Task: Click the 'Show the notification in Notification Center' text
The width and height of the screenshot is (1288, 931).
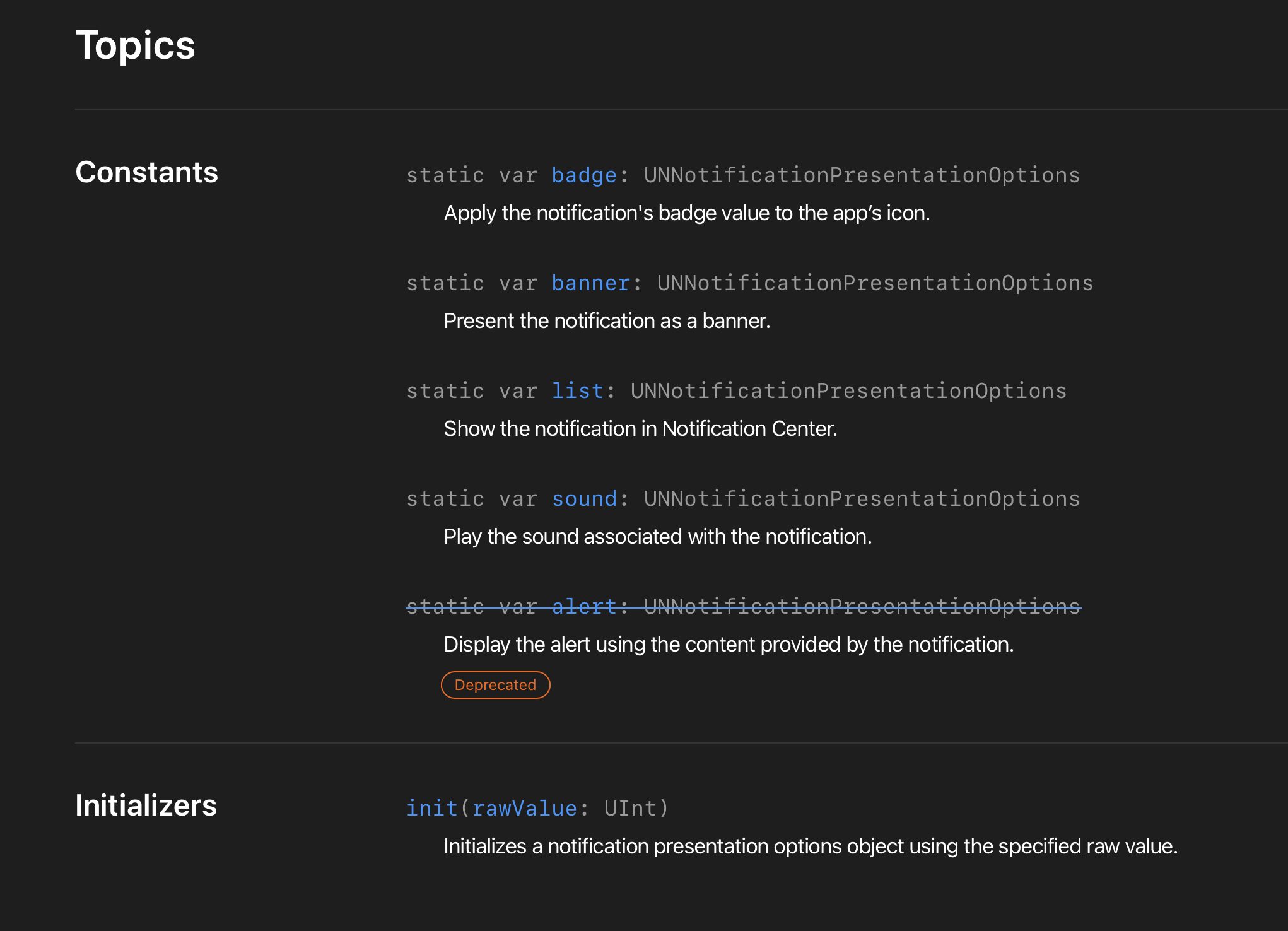Action: [x=640, y=429]
